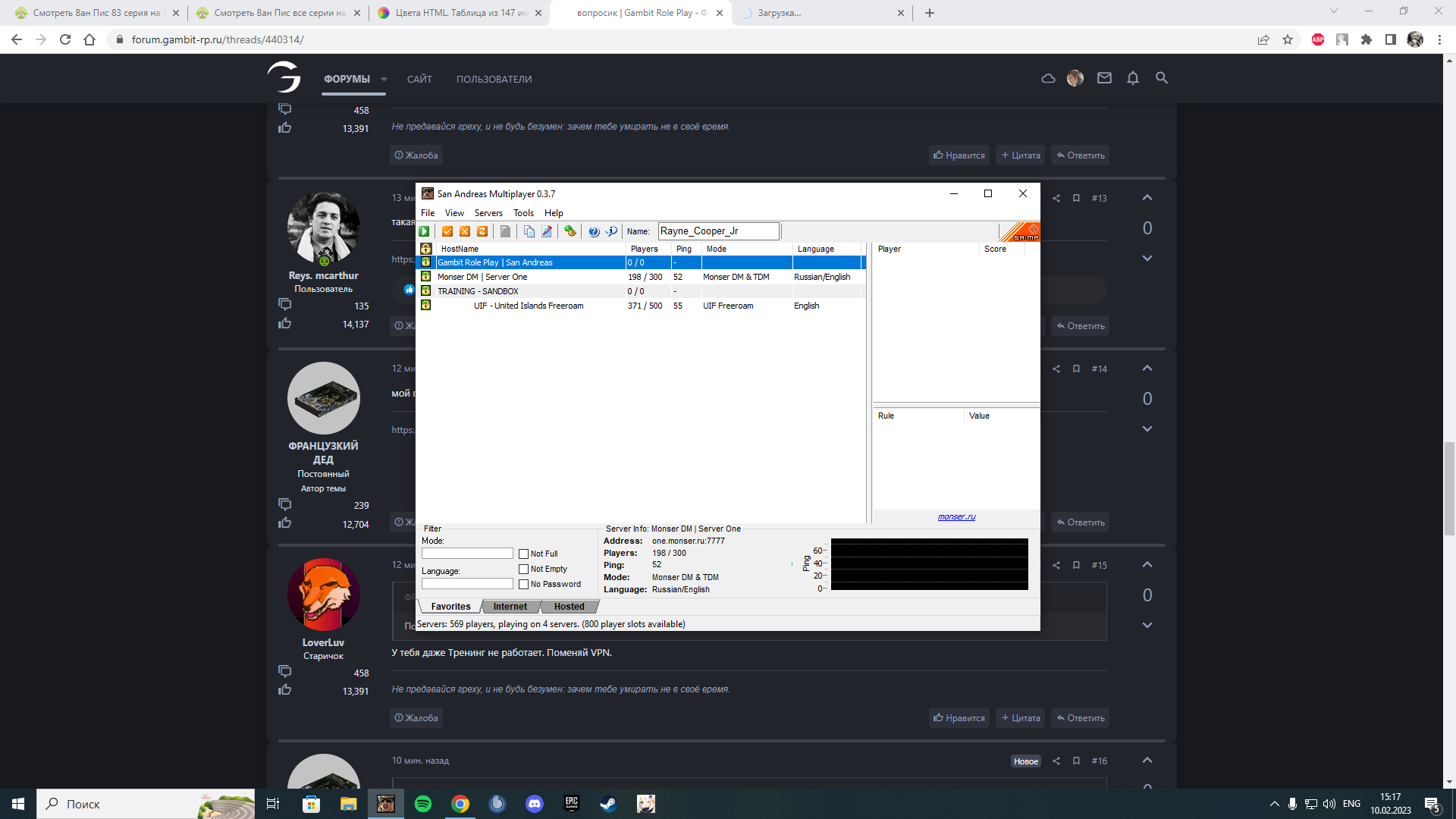Image resolution: width=1456 pixels, height=819 pixels.
Task: Click the orange Delete Server X icon
Action: (465, 231)
